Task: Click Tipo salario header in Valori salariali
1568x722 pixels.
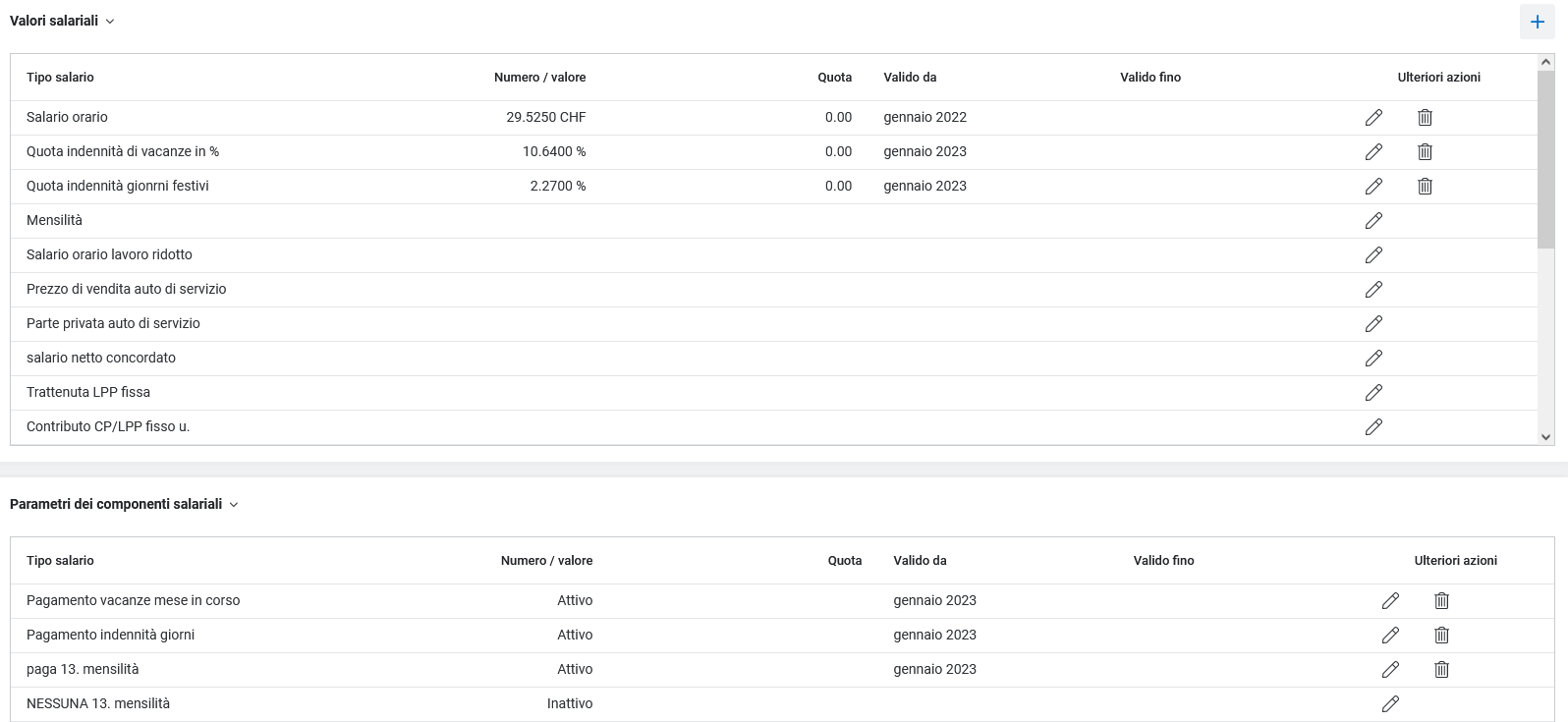Action: point(60,78)
